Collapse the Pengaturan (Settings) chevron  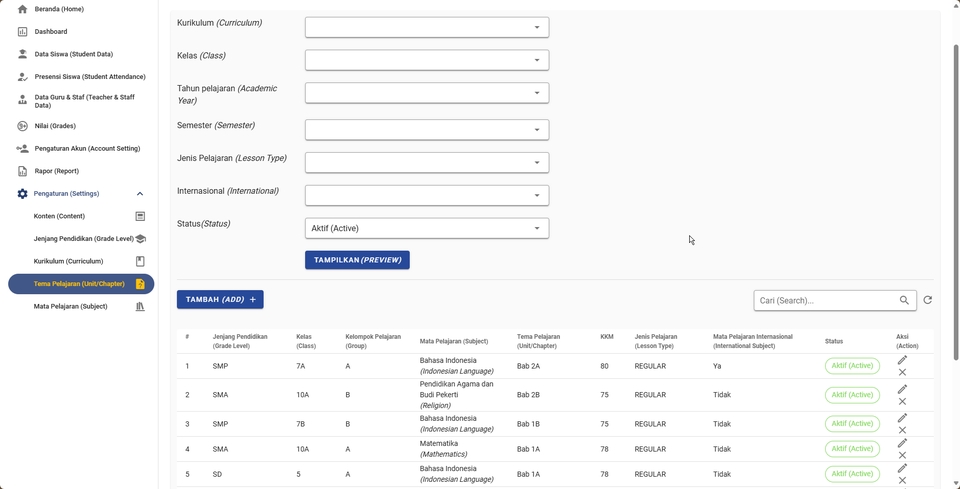click(140, 193)
